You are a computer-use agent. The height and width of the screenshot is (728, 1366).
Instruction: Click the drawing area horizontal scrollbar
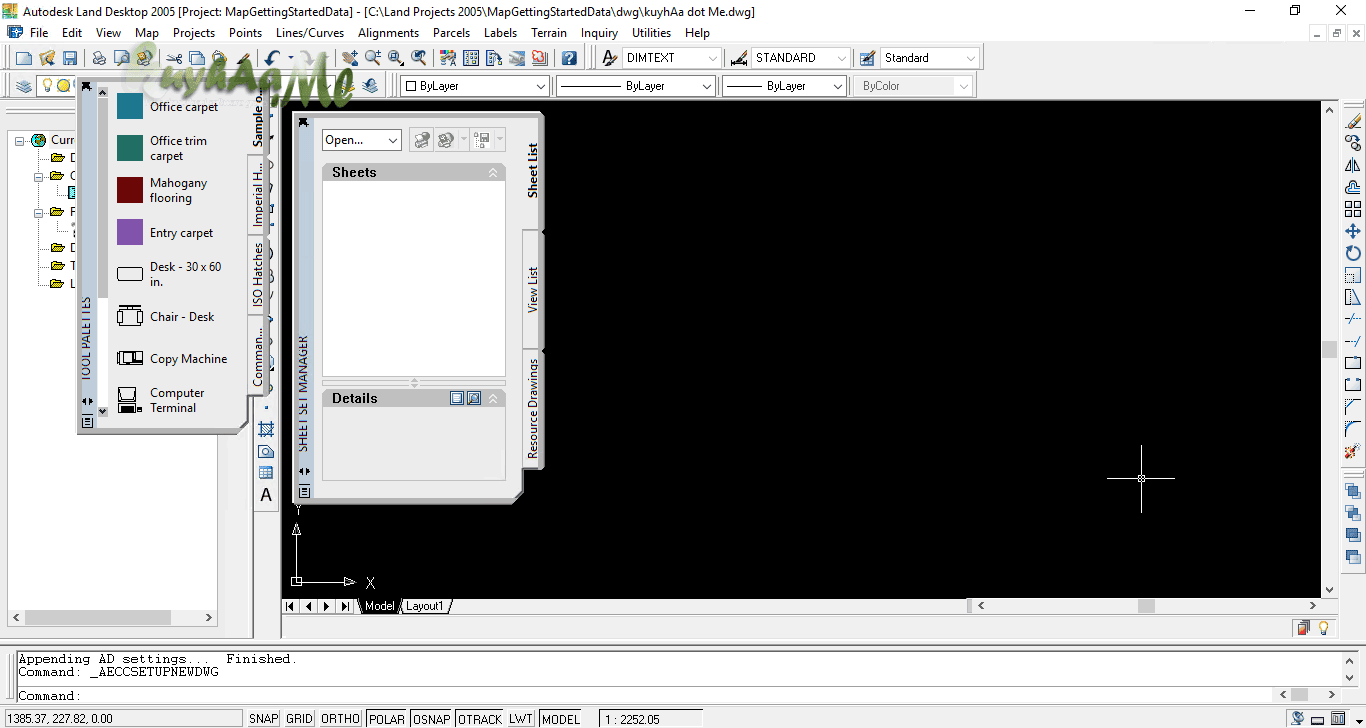[x=1146, y=606]
